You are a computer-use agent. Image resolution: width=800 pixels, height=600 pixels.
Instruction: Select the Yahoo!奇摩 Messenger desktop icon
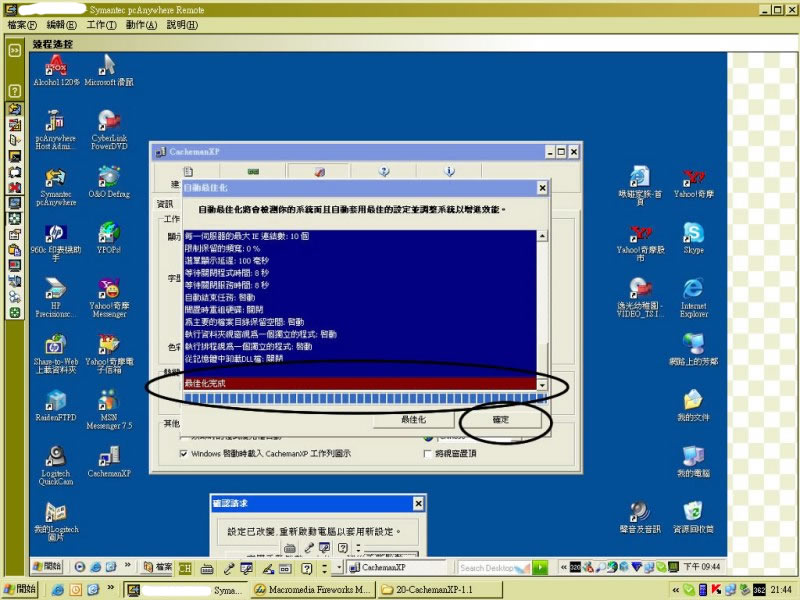[x=109, y=298]
